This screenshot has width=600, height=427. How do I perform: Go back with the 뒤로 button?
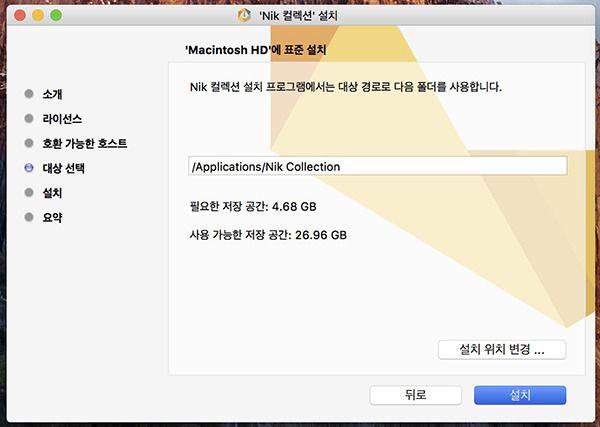pyautogui.click(x=416, y=395)
